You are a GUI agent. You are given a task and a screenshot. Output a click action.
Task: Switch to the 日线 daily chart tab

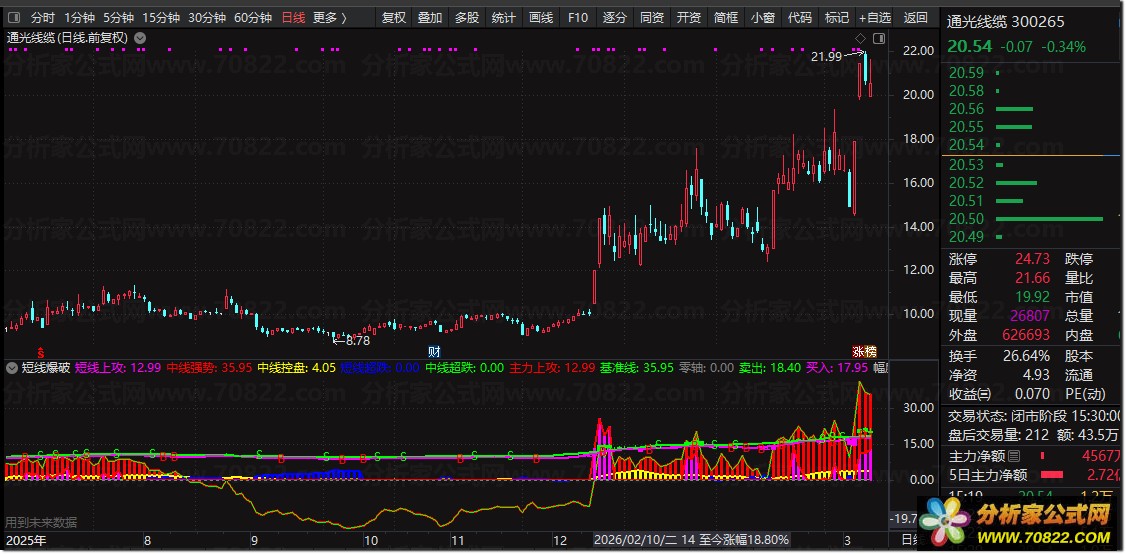tap(293, 17)
